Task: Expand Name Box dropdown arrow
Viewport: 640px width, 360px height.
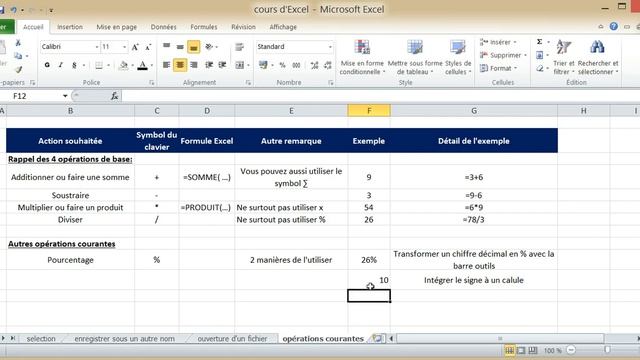Action: click(x=65, y=96)
